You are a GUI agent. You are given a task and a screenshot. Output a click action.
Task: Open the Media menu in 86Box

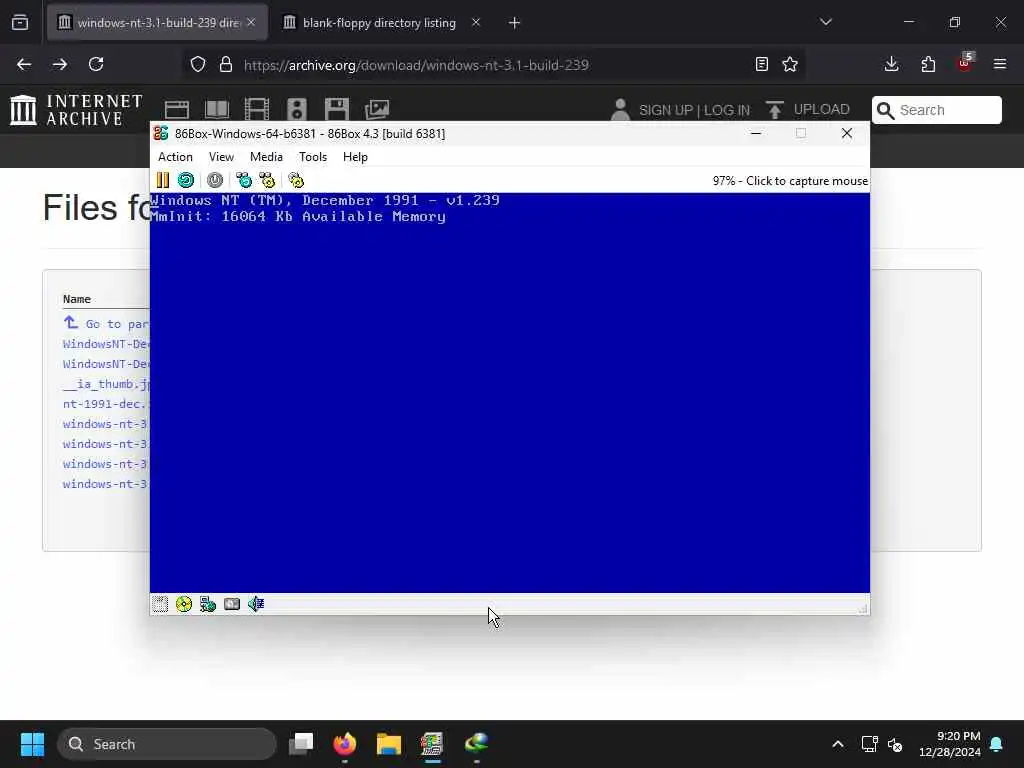[266, 157]
